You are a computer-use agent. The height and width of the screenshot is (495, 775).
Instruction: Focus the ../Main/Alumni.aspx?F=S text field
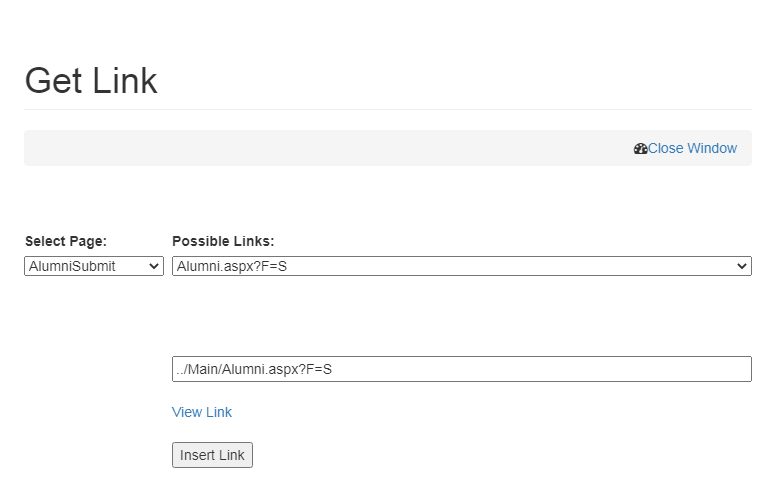click(461, 369)
